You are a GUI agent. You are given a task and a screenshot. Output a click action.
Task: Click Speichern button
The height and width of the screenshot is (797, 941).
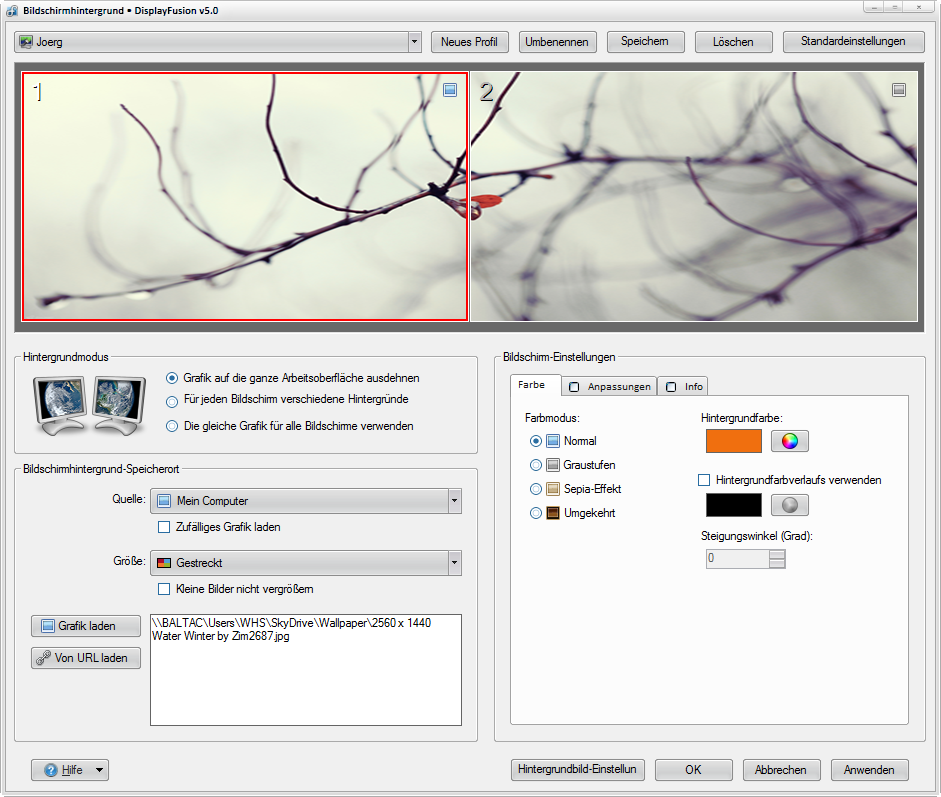coord(645,41)
